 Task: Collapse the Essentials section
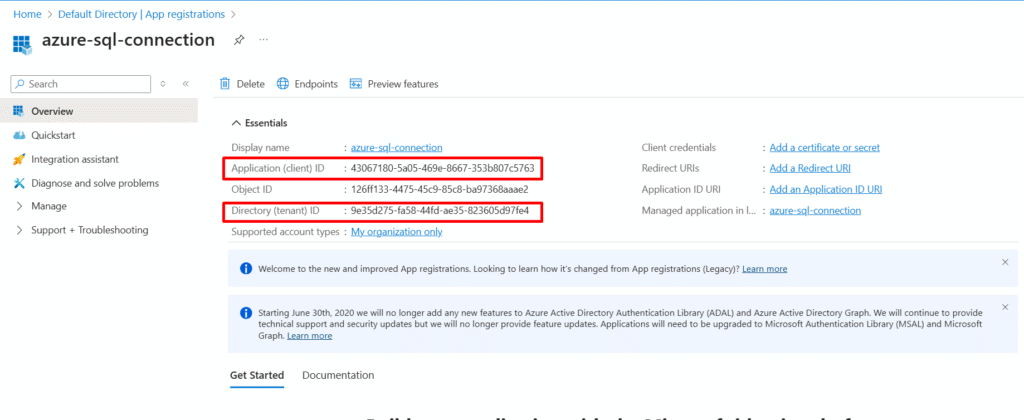(x=236, y=123)
